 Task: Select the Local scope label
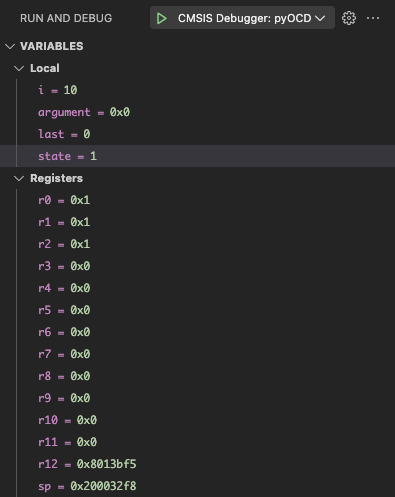(45, 68)
